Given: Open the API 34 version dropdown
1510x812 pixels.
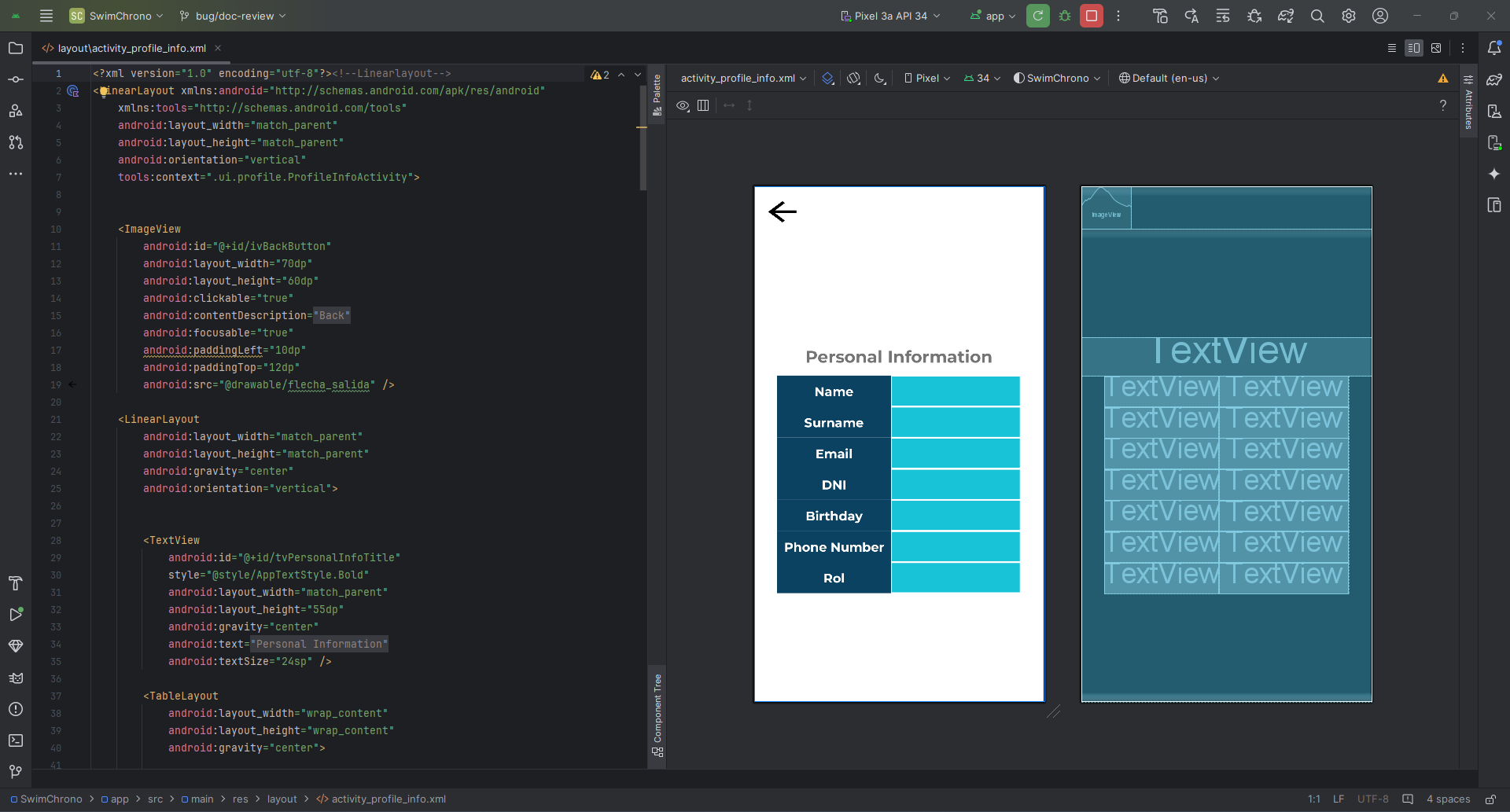Looking at the screenshot, I should click(982, 78).
